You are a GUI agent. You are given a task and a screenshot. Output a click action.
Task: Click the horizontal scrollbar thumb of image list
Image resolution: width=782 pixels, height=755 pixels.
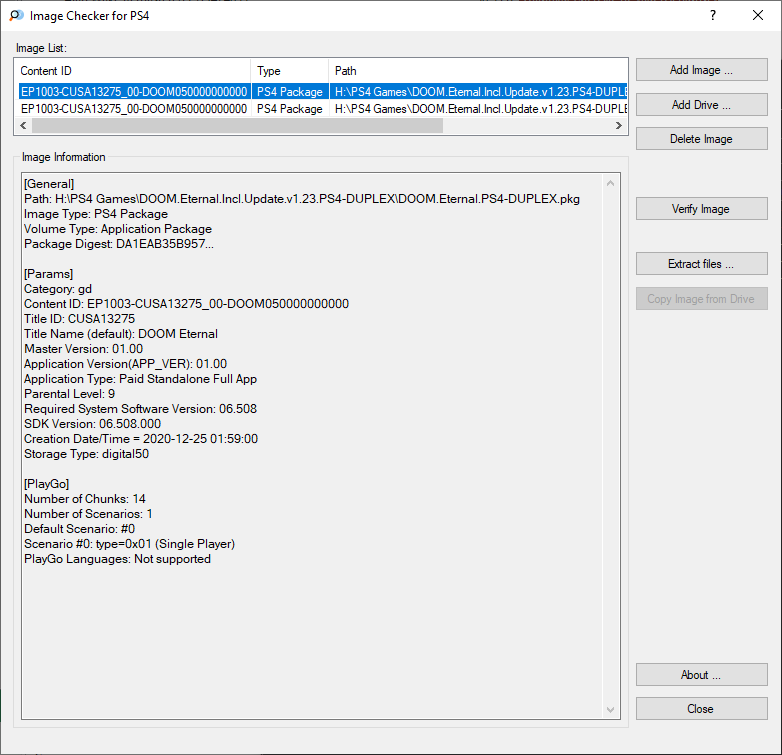pyautogui.click(x=237, y=126)
